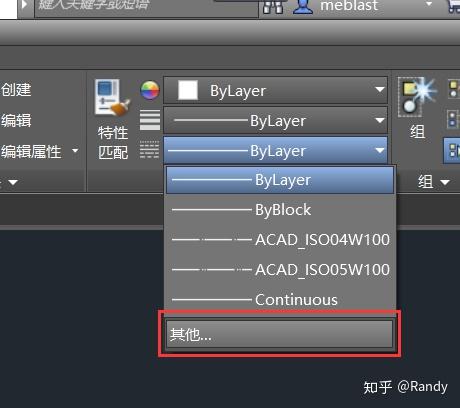This screenshot has height=408, width=460.
Task: Click the ungroup icon at ribbon right edge
Action: pyautogui.click(x=454, y=89)
